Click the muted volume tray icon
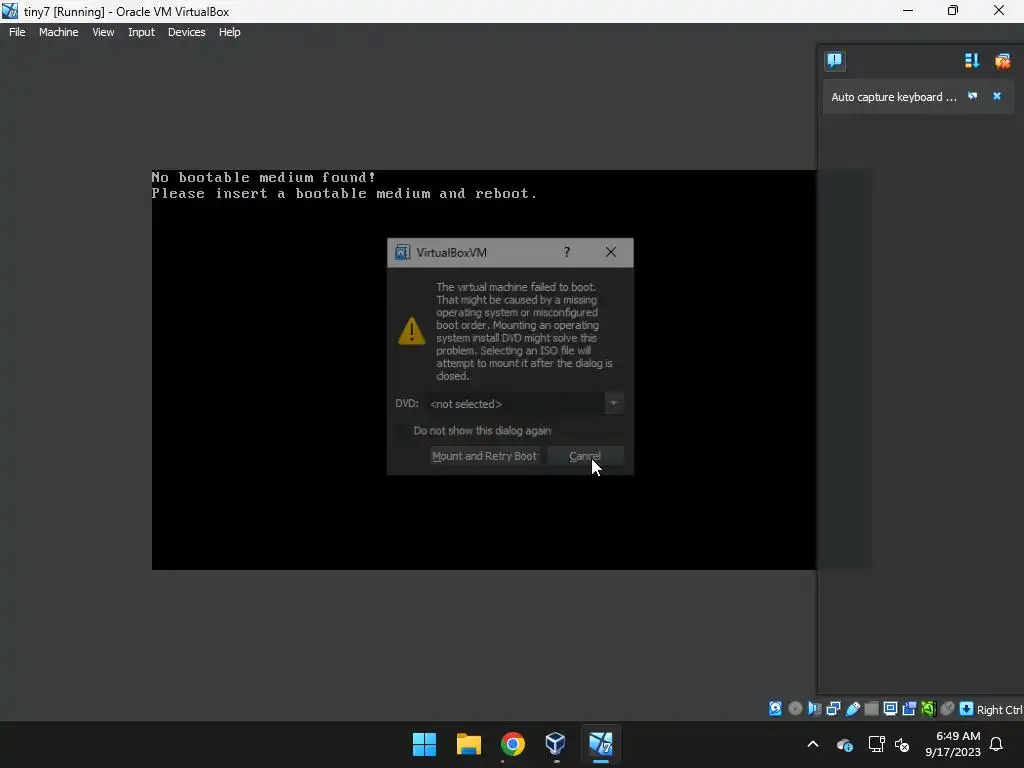This screenshot has height=768, width=1024. click(x=902, y=744)
